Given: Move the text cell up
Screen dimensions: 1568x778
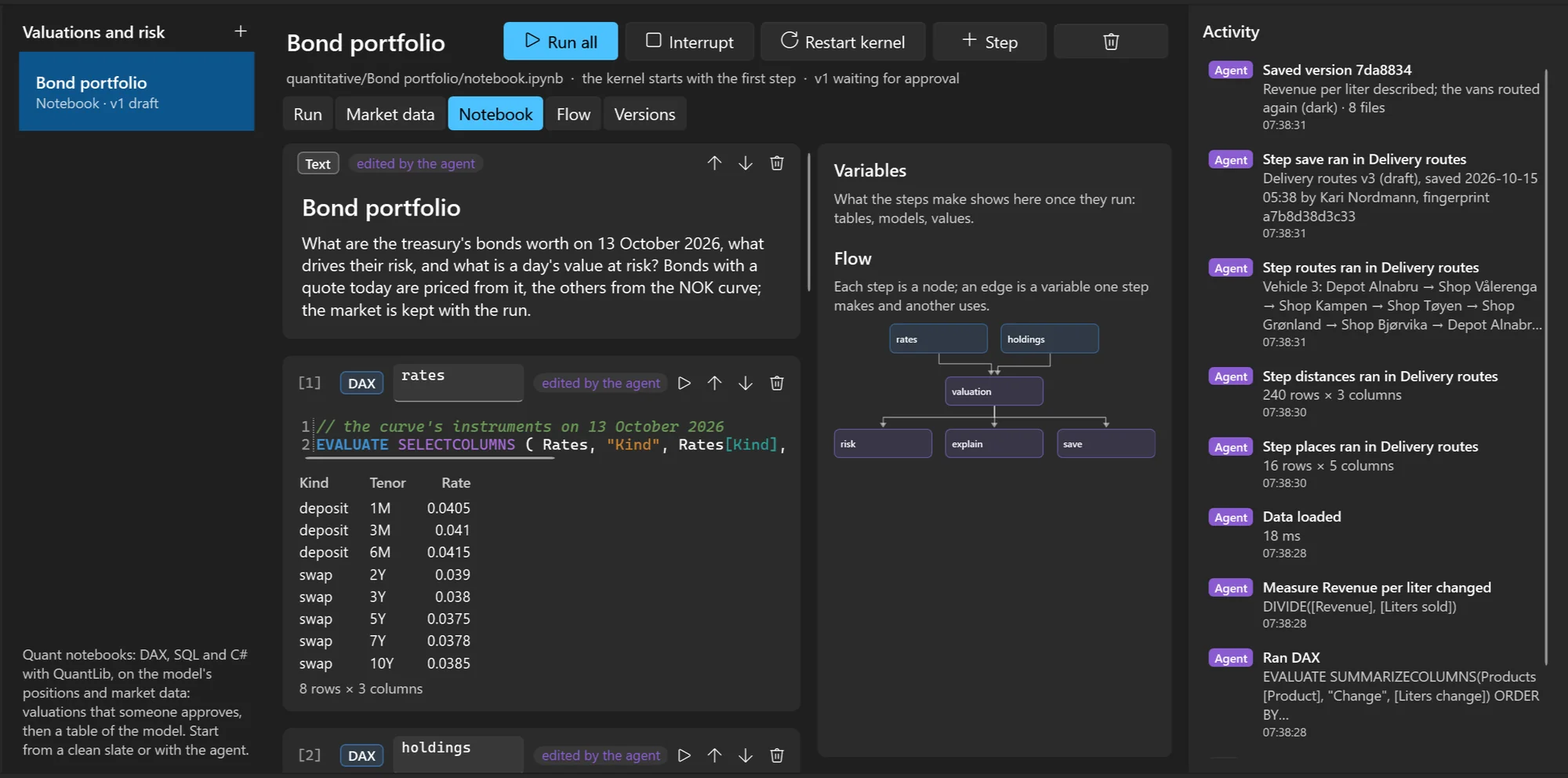Looking at the screenshot, I should click(714, 163).
